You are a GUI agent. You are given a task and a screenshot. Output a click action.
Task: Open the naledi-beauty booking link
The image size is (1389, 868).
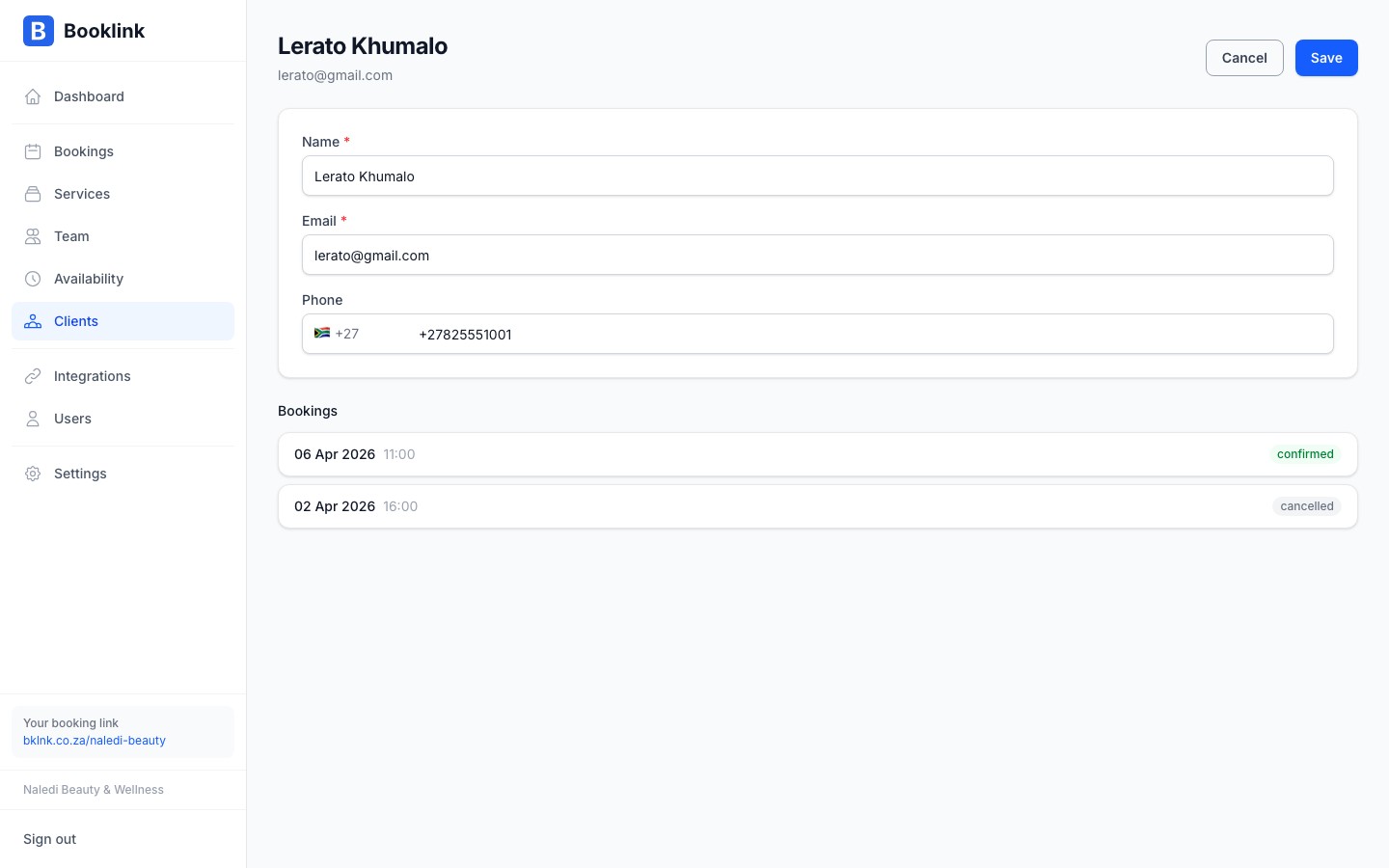click(x=95, y=741)
